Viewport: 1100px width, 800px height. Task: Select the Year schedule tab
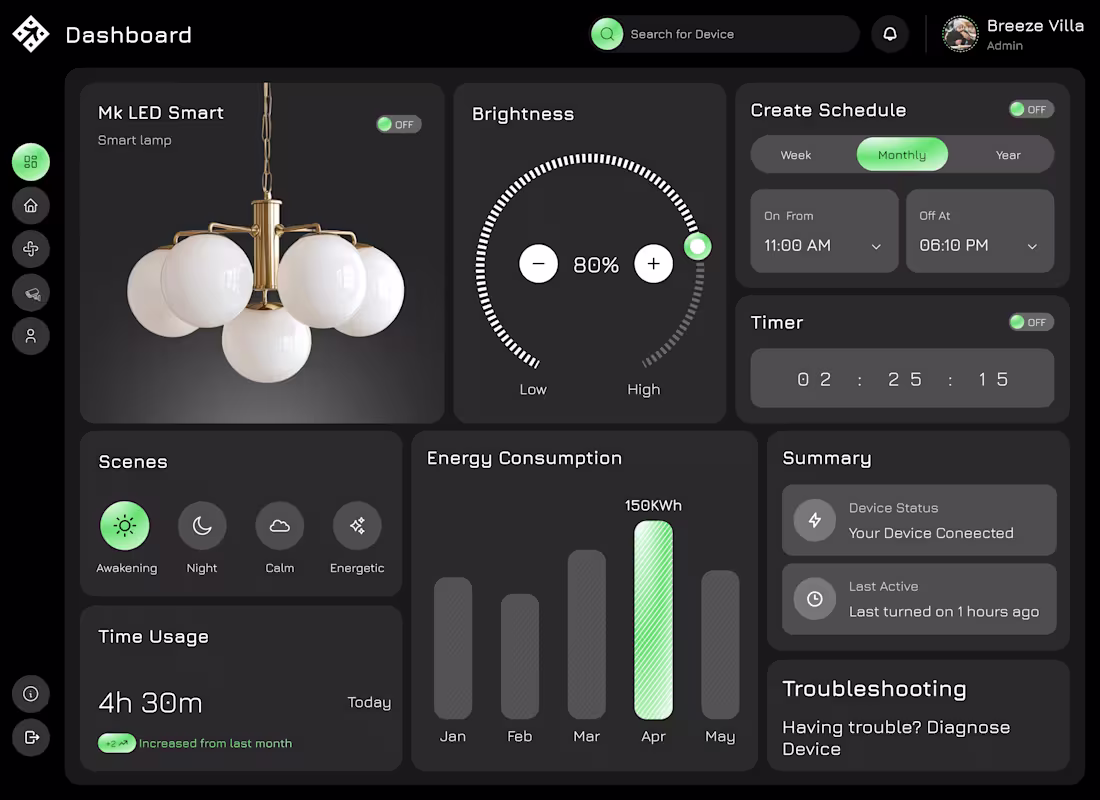pos(1008,154)
